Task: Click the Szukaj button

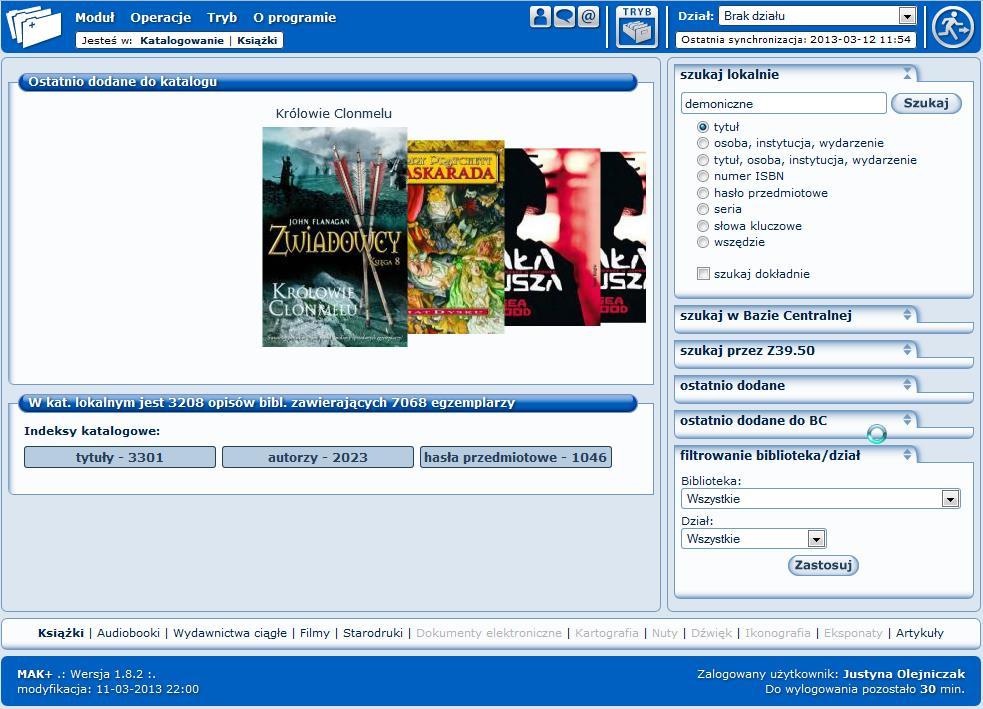Action: (x=926, y=103)
